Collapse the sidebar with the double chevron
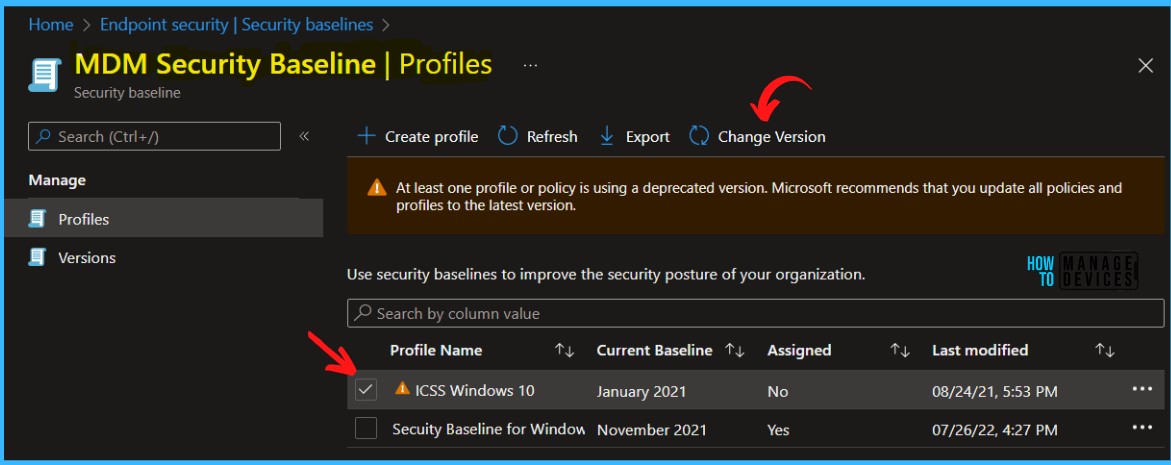 click(x=304, y=136)
